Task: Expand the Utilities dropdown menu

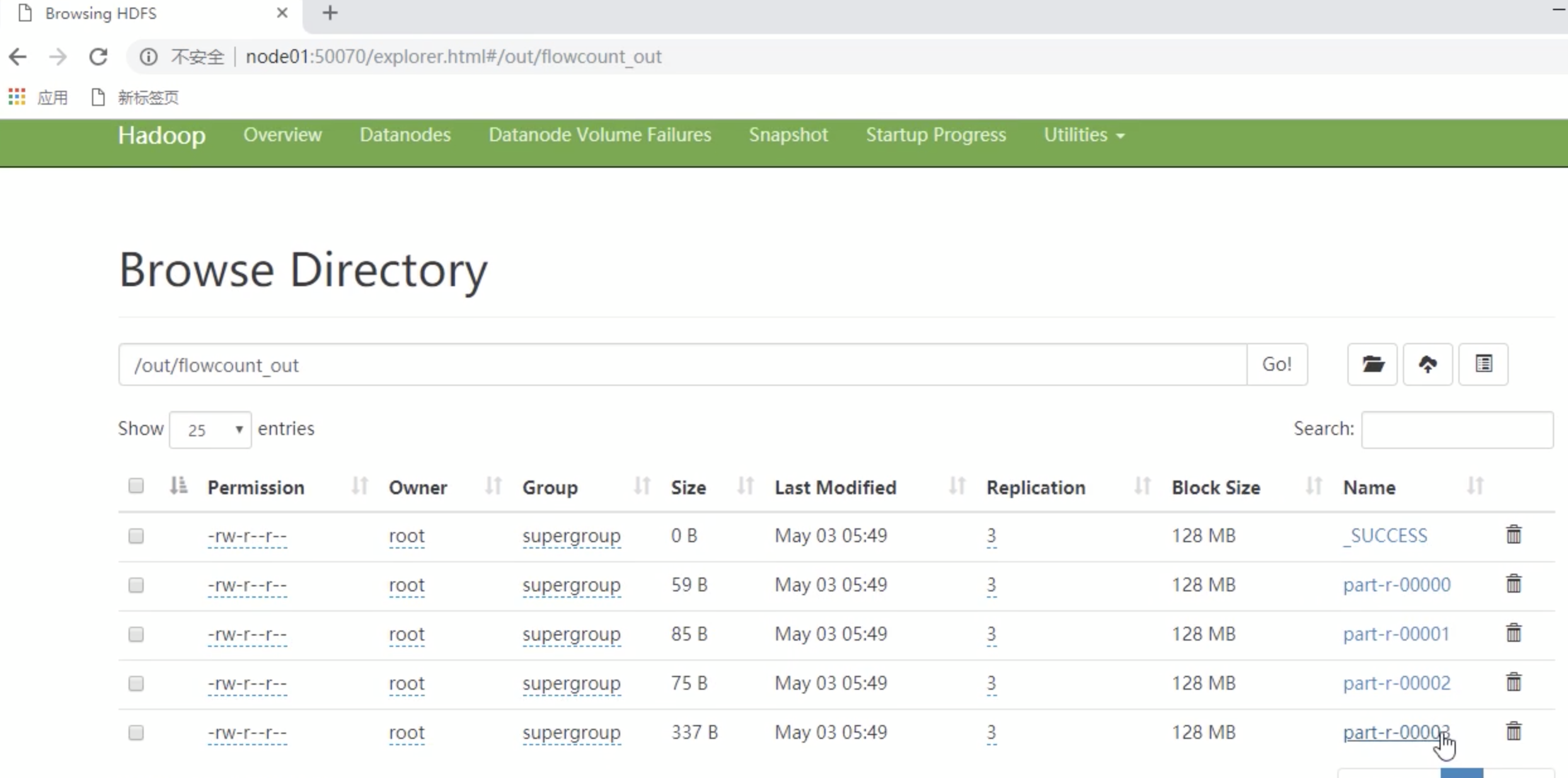Action: tap(1084, 135)
